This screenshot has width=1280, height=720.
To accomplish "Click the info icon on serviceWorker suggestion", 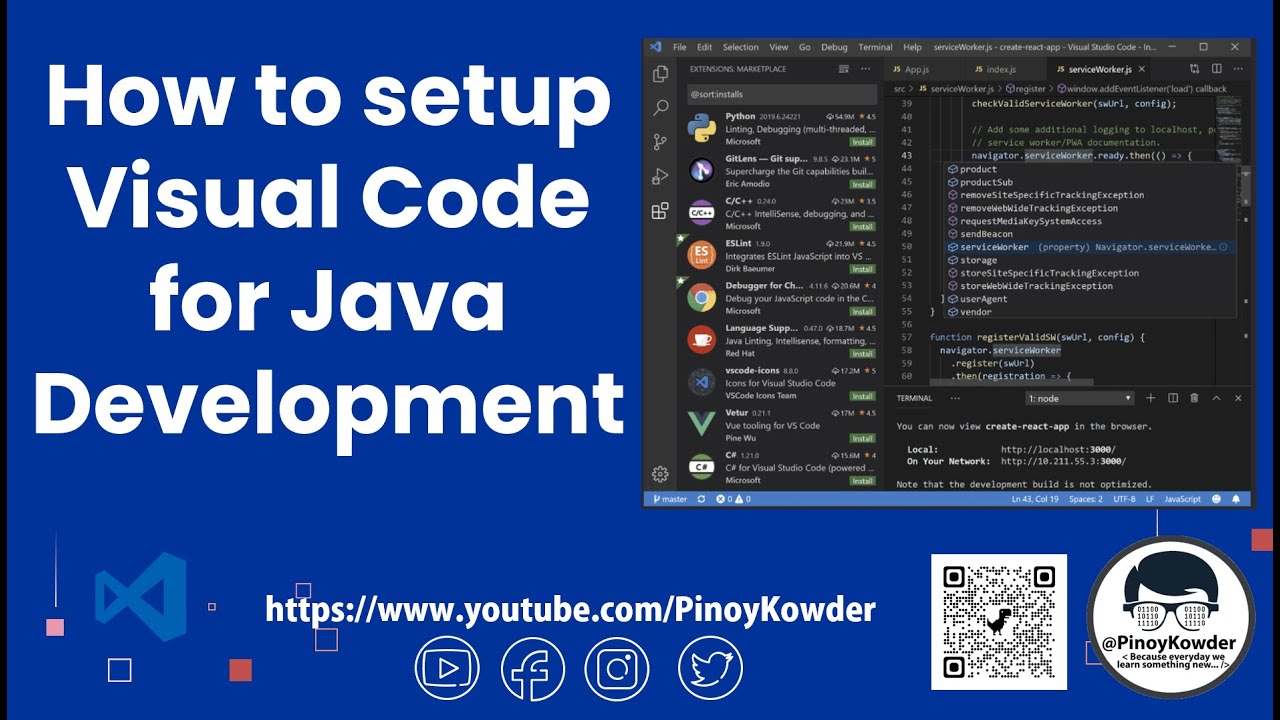I will point(1224,247).
